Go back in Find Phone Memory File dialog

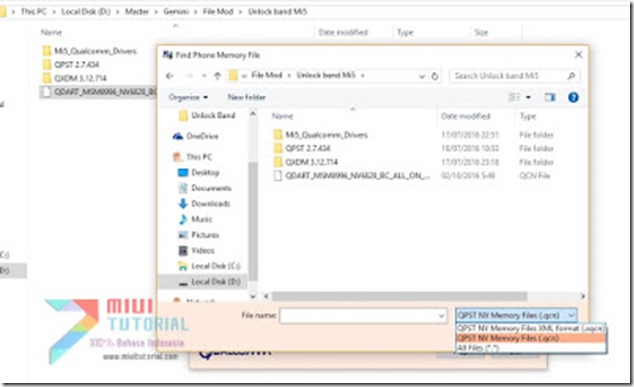tap(170, 76)
